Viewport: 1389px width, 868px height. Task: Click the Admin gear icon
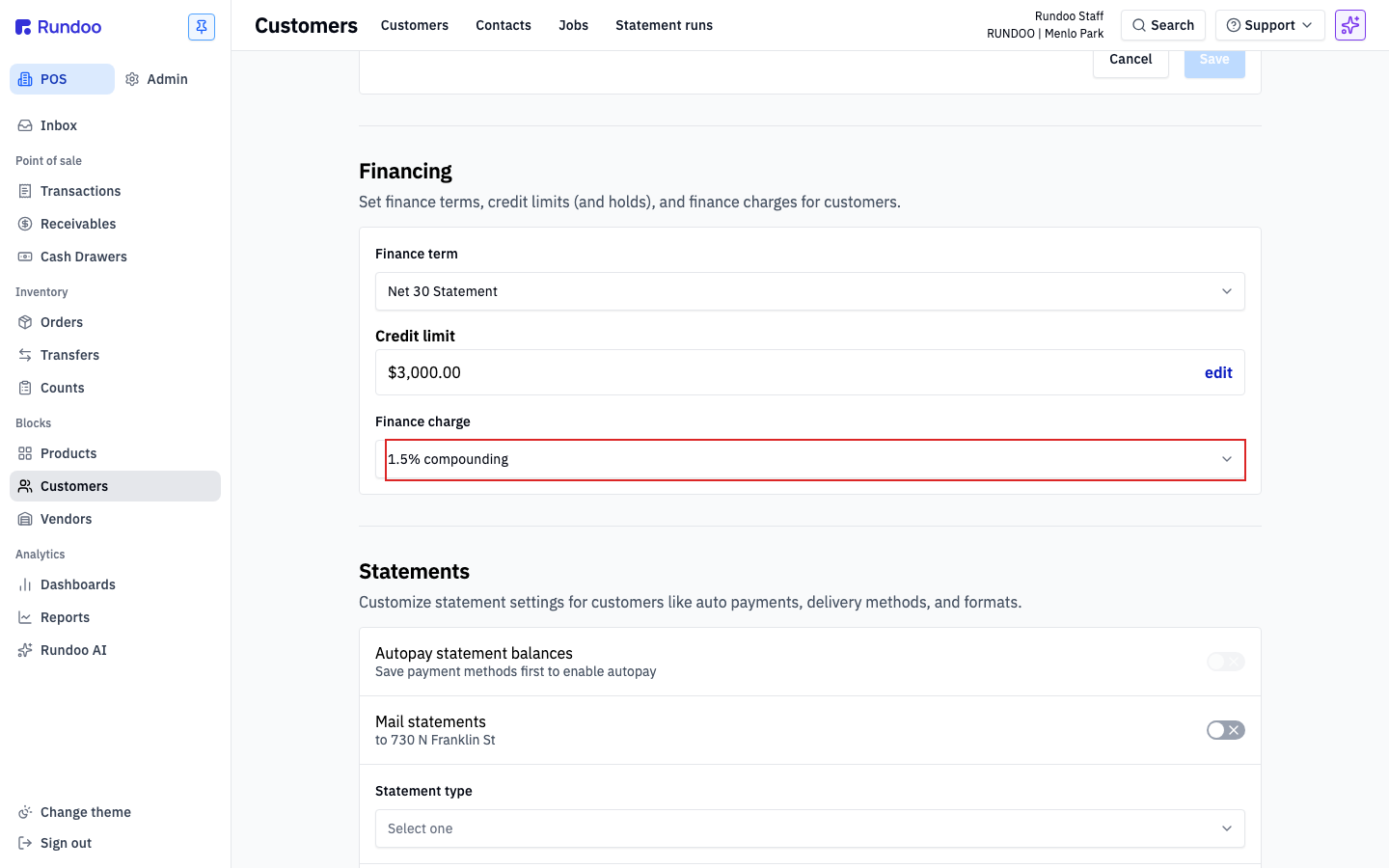click(x=132, y=79)
